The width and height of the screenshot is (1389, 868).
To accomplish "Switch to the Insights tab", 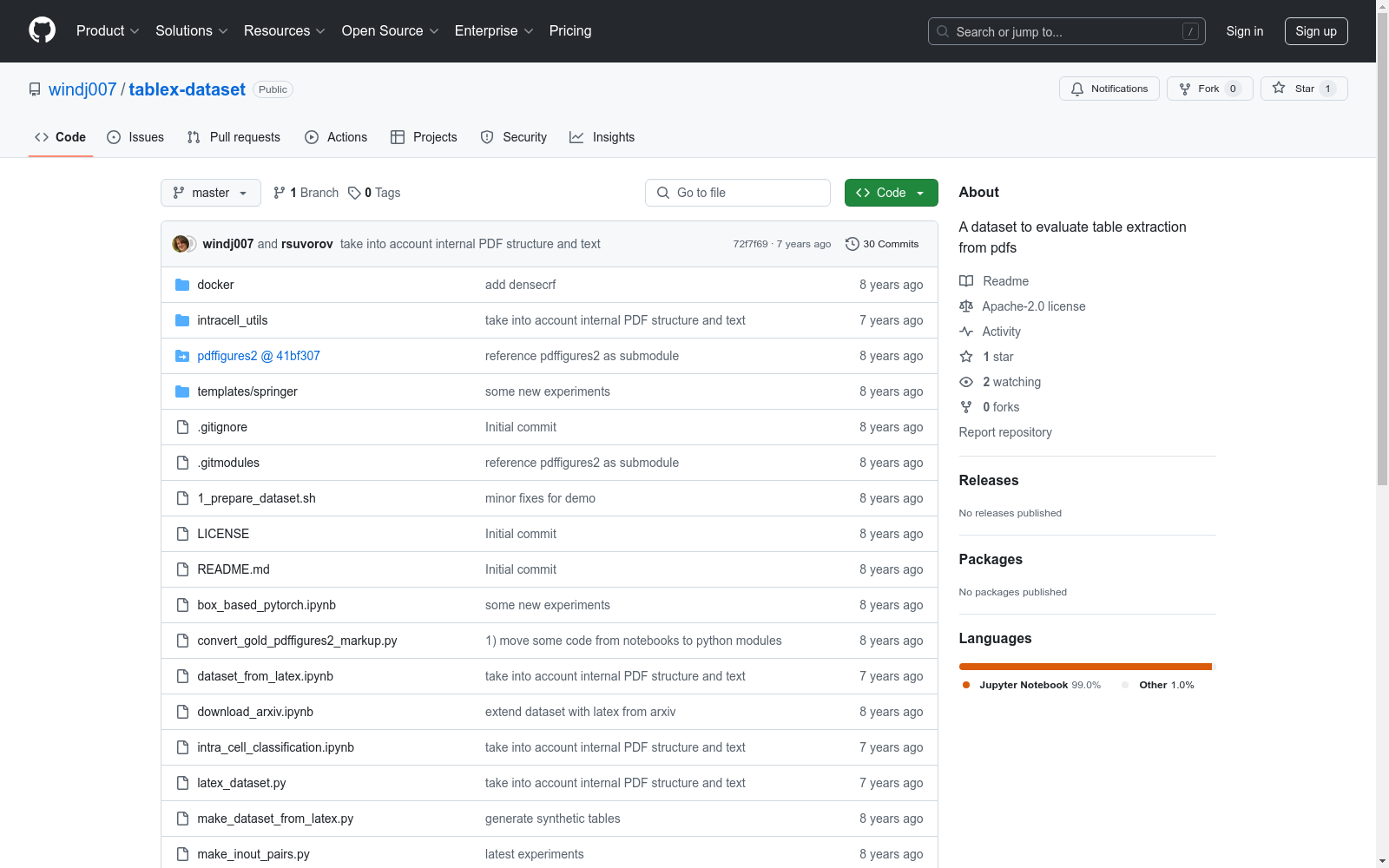I will point(602,137).
